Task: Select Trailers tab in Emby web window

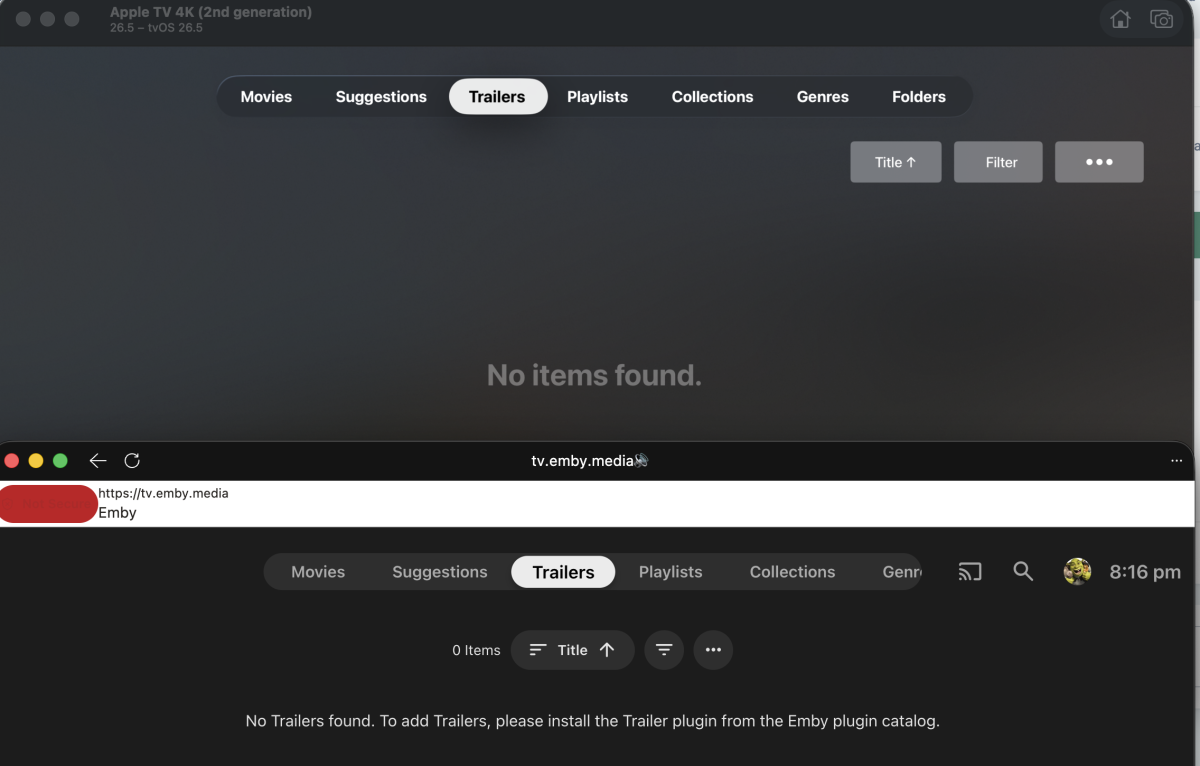Action: tap(563, 572)
